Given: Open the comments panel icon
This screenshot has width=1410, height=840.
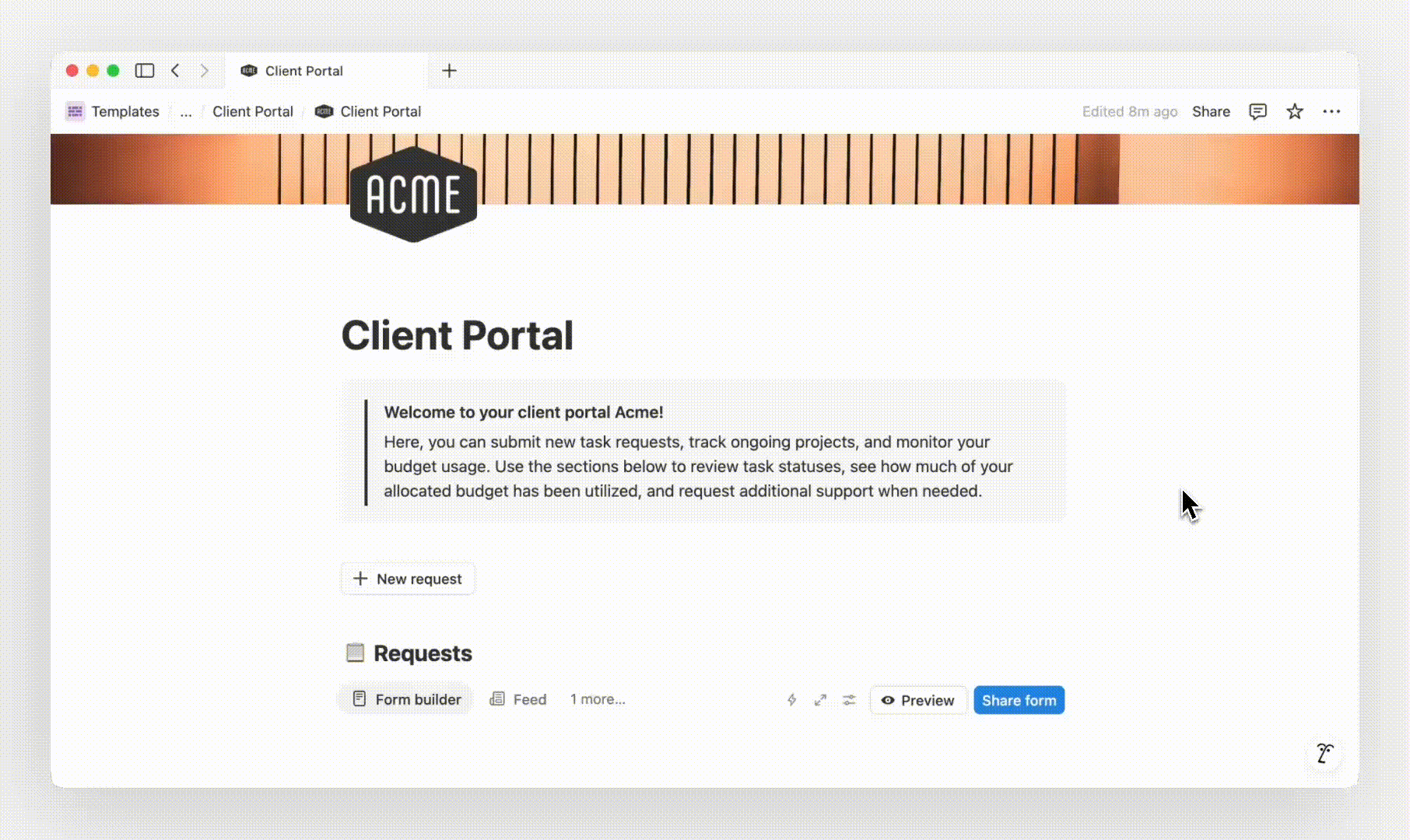Looking at the screenshot, I should [x=1257, y=111].
